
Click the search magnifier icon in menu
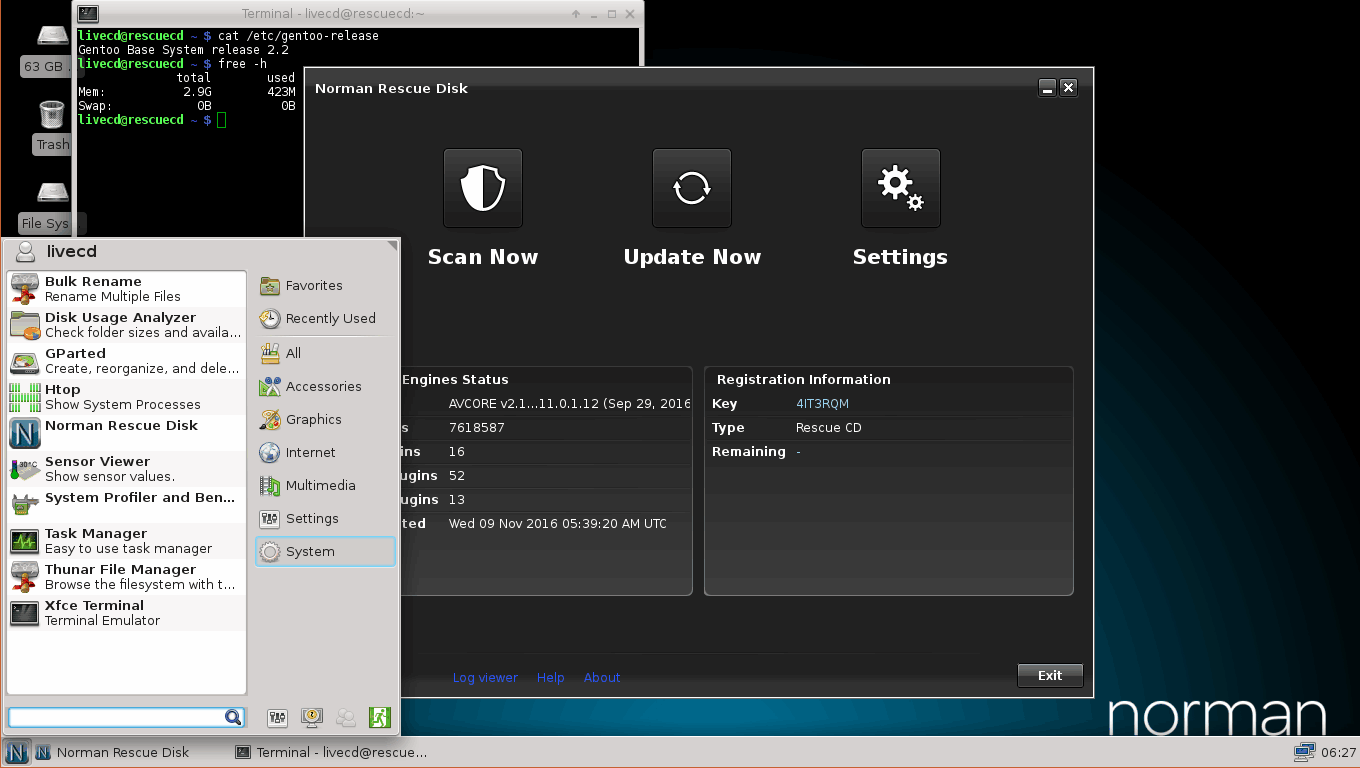[x=233, y=717]
